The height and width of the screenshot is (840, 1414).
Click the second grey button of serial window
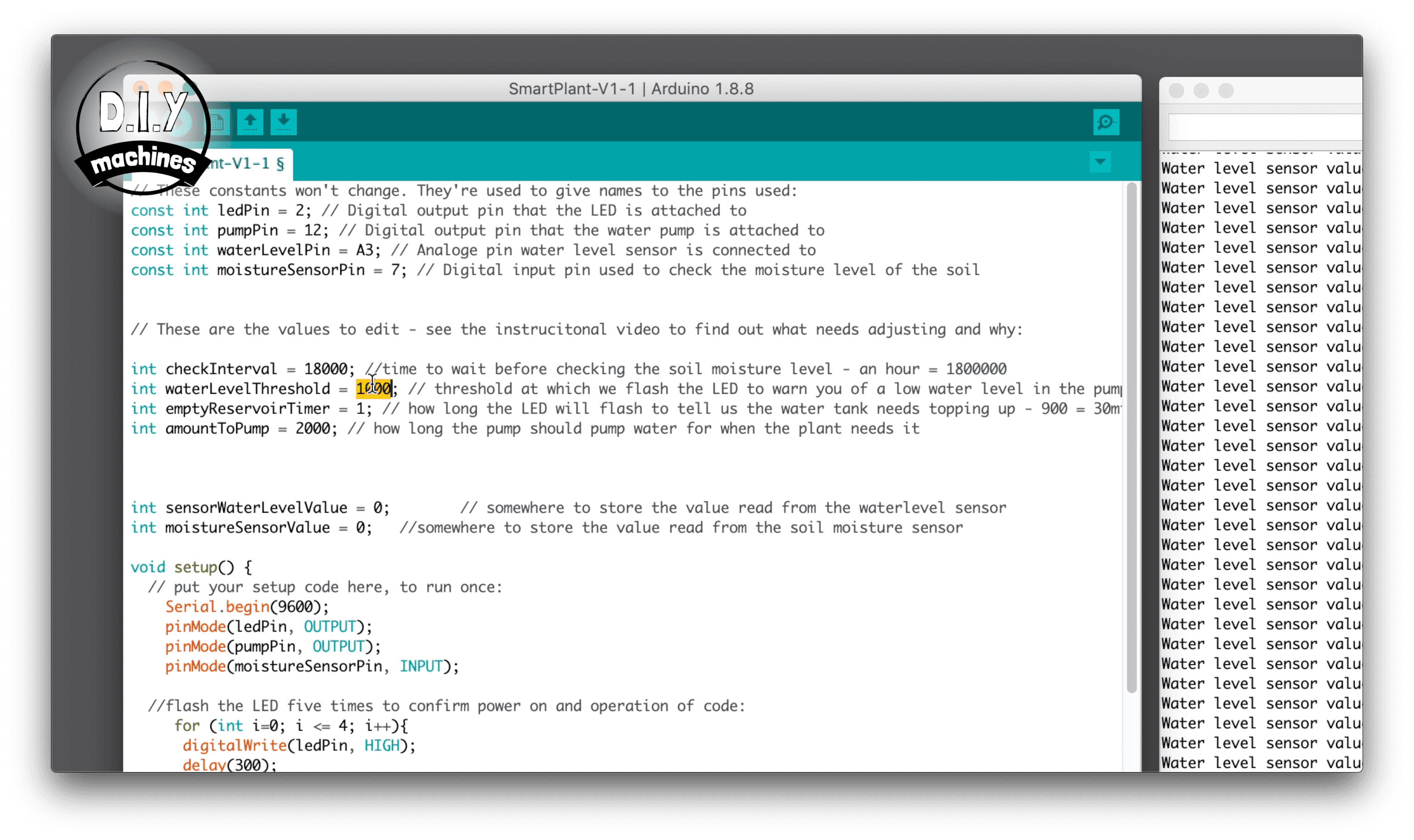[1201, 90]
